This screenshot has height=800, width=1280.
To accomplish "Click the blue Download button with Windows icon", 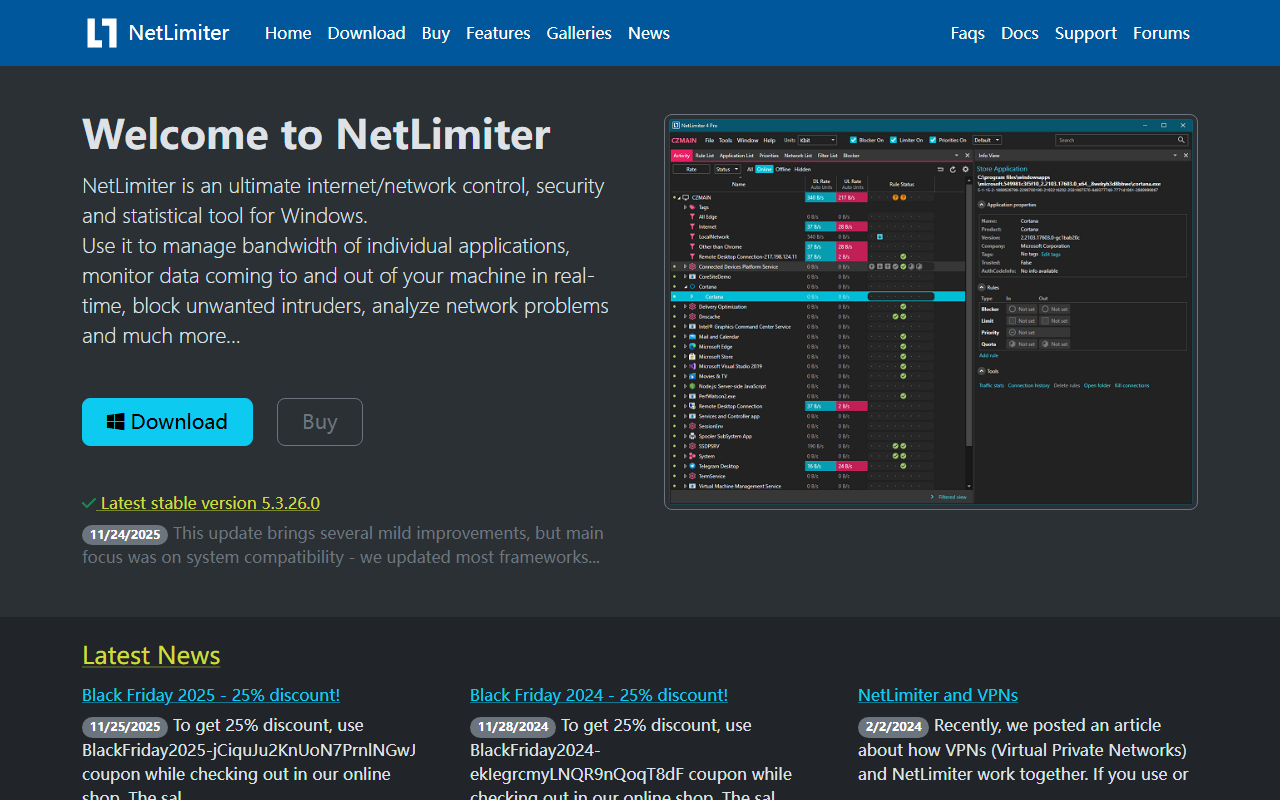I will 167,422.
